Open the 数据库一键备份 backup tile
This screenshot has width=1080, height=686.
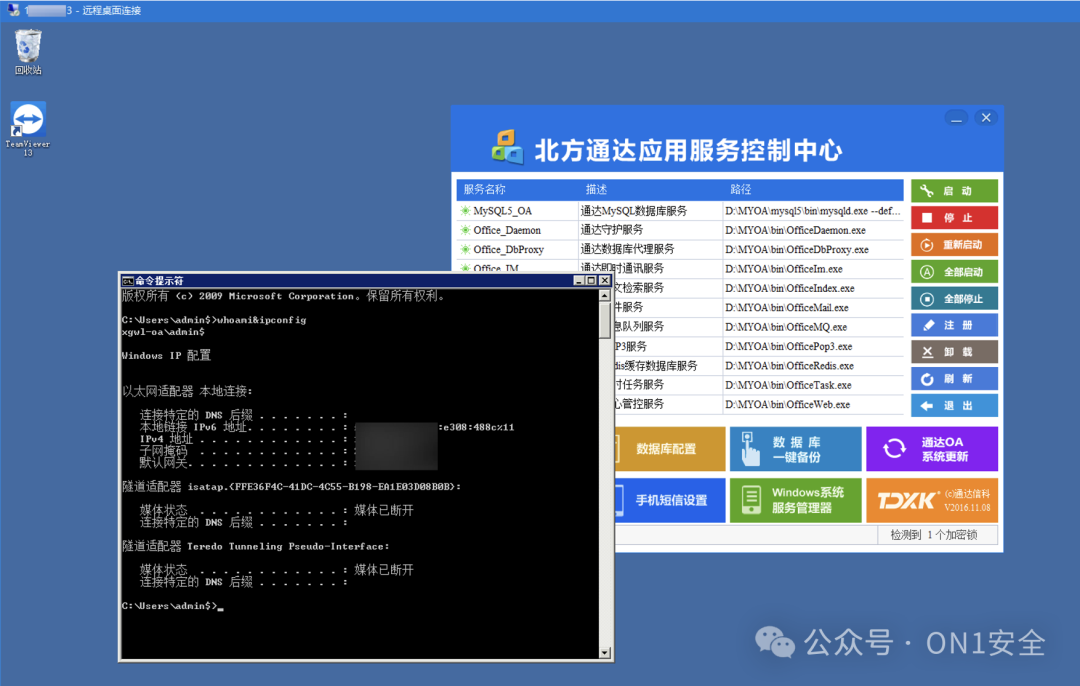(796, 449)
